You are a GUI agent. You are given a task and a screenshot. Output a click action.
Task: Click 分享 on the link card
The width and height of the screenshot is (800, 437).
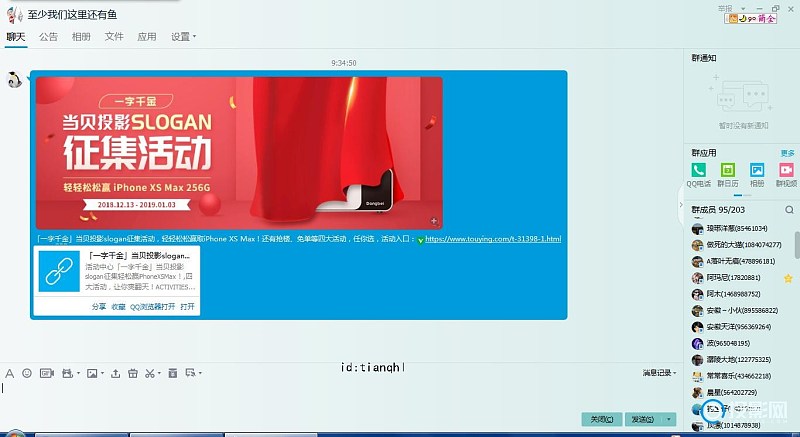(98, 306)
